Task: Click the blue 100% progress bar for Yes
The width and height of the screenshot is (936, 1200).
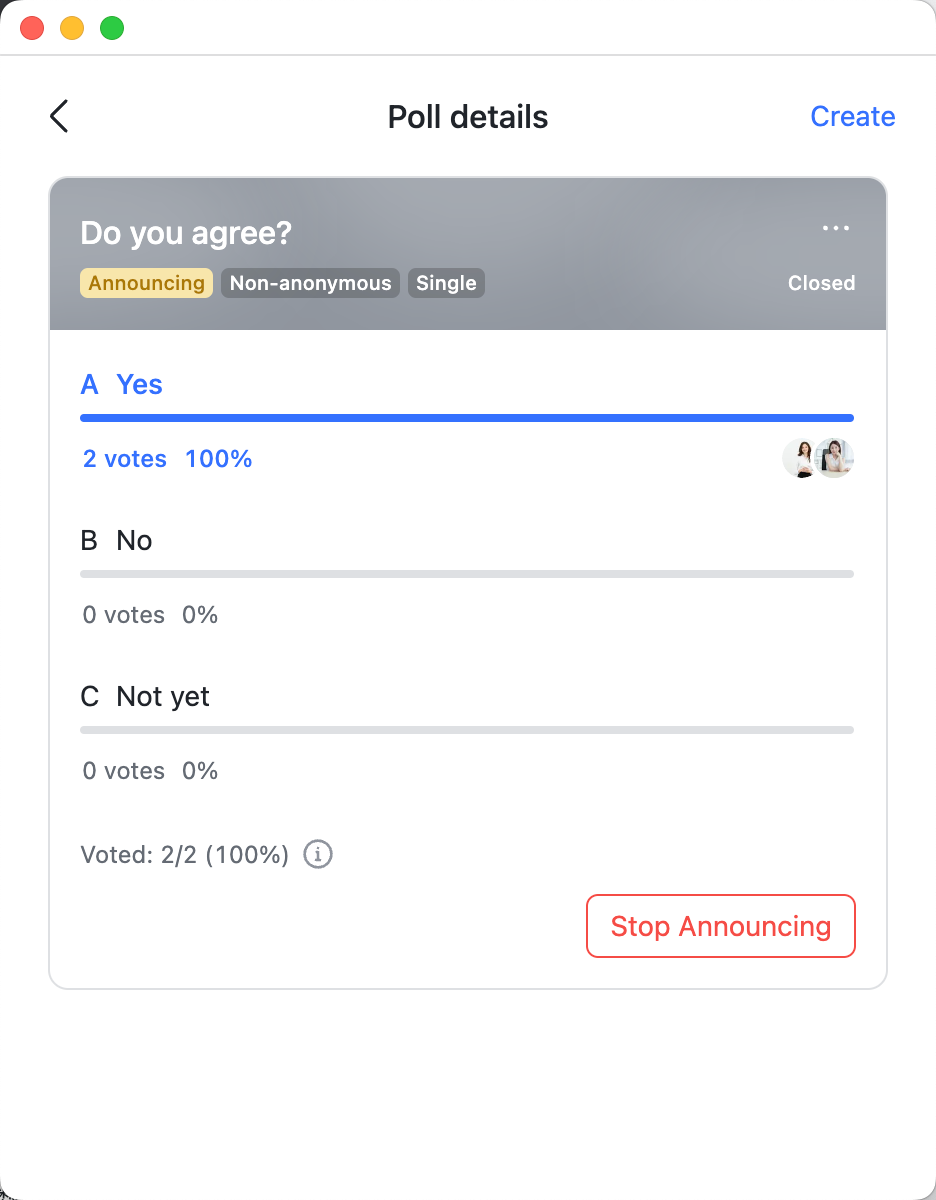Action: (x=467, y=417)
